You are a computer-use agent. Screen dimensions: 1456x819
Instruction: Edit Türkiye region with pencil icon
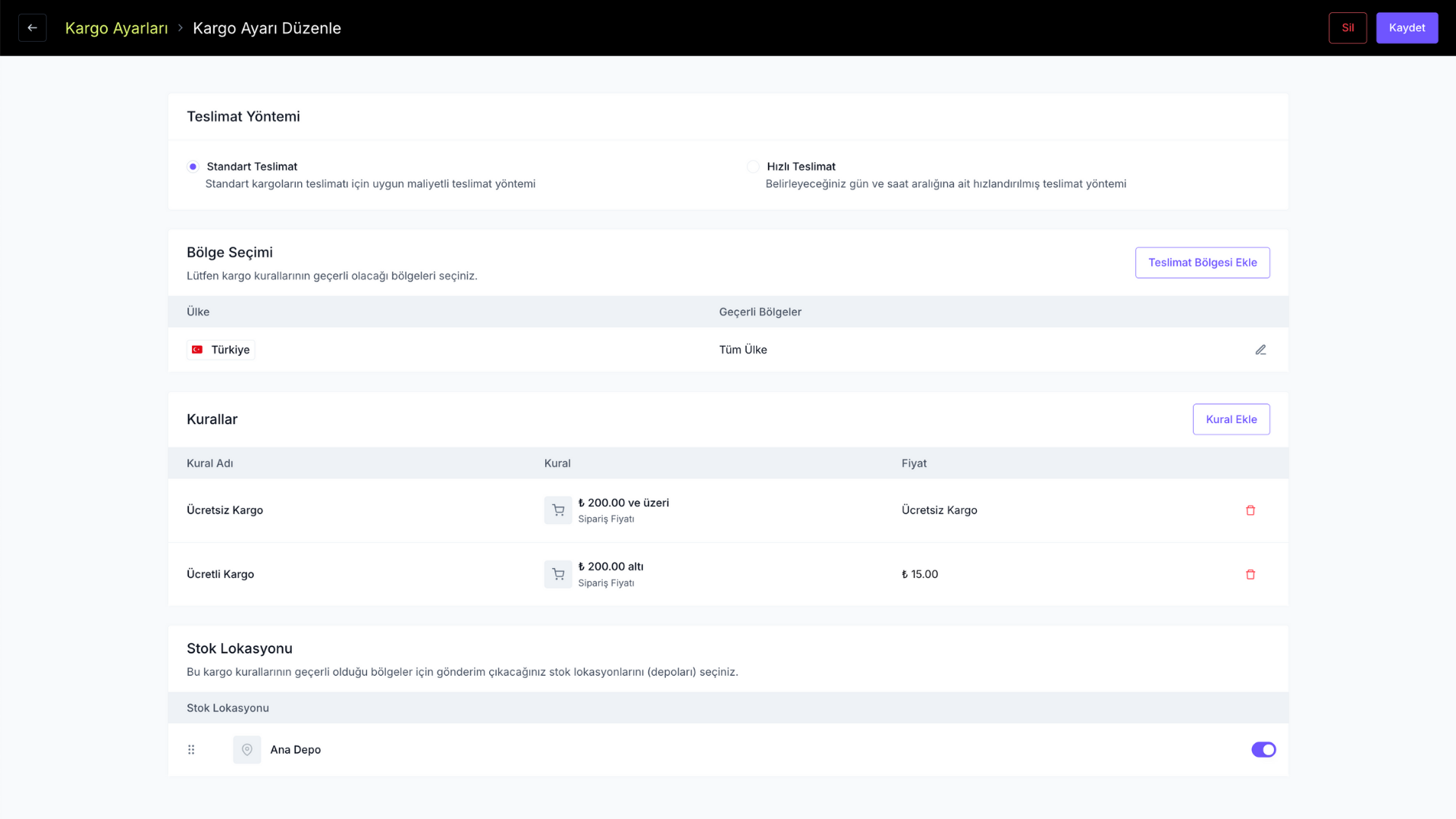(1260, 350)
